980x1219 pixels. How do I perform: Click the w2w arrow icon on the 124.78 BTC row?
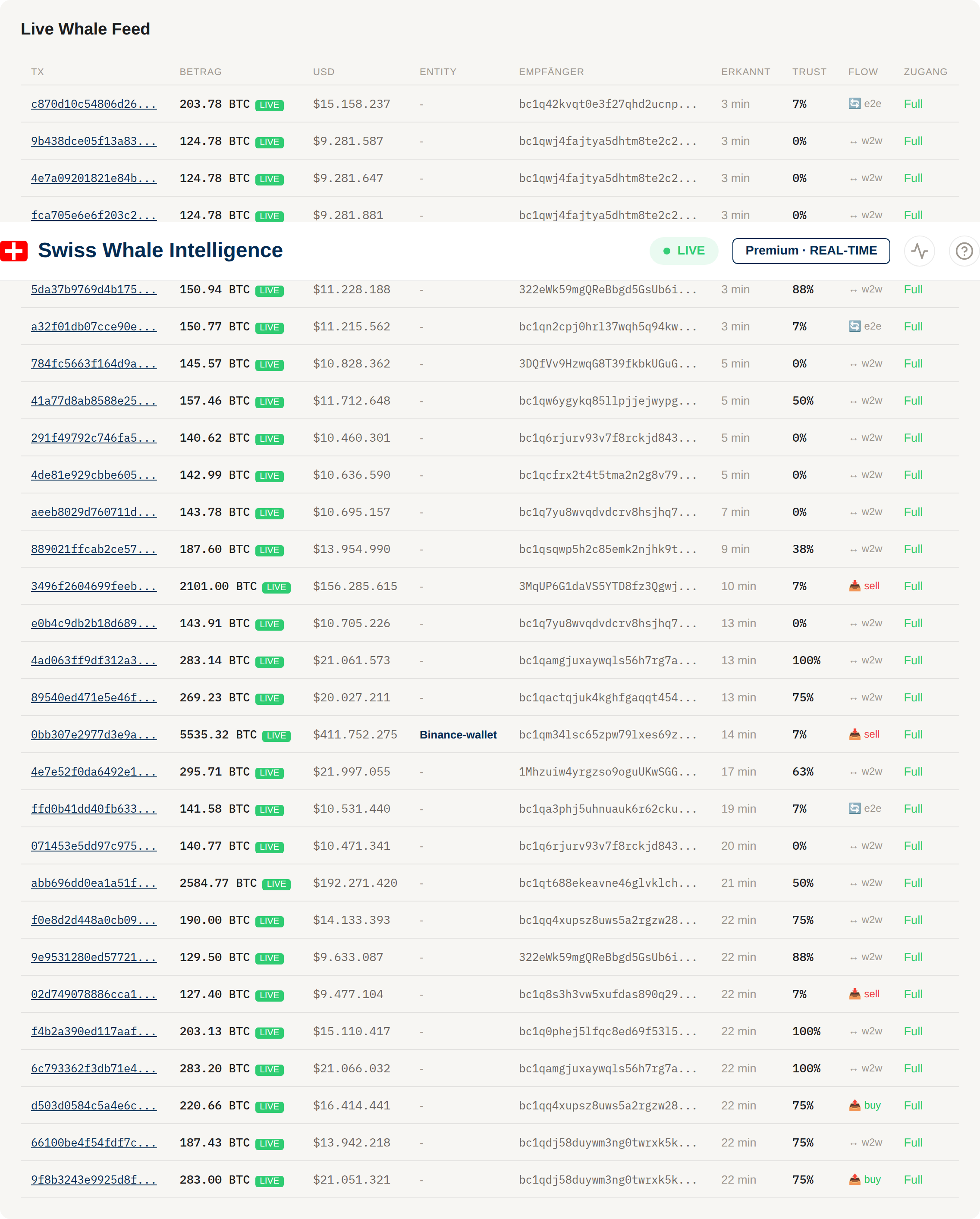coord(854,141)
